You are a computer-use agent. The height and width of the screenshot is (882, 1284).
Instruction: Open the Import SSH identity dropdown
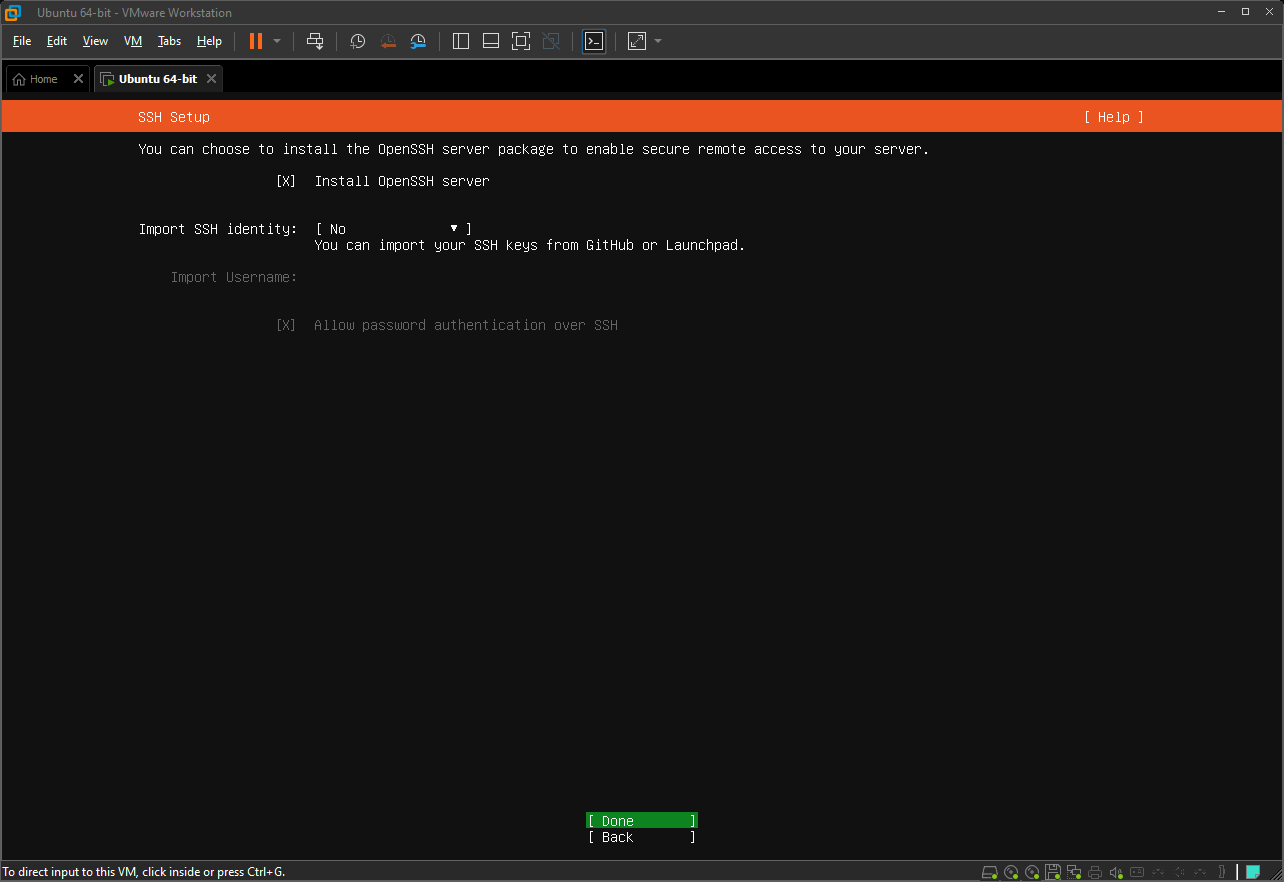click(x=393, y=229)
